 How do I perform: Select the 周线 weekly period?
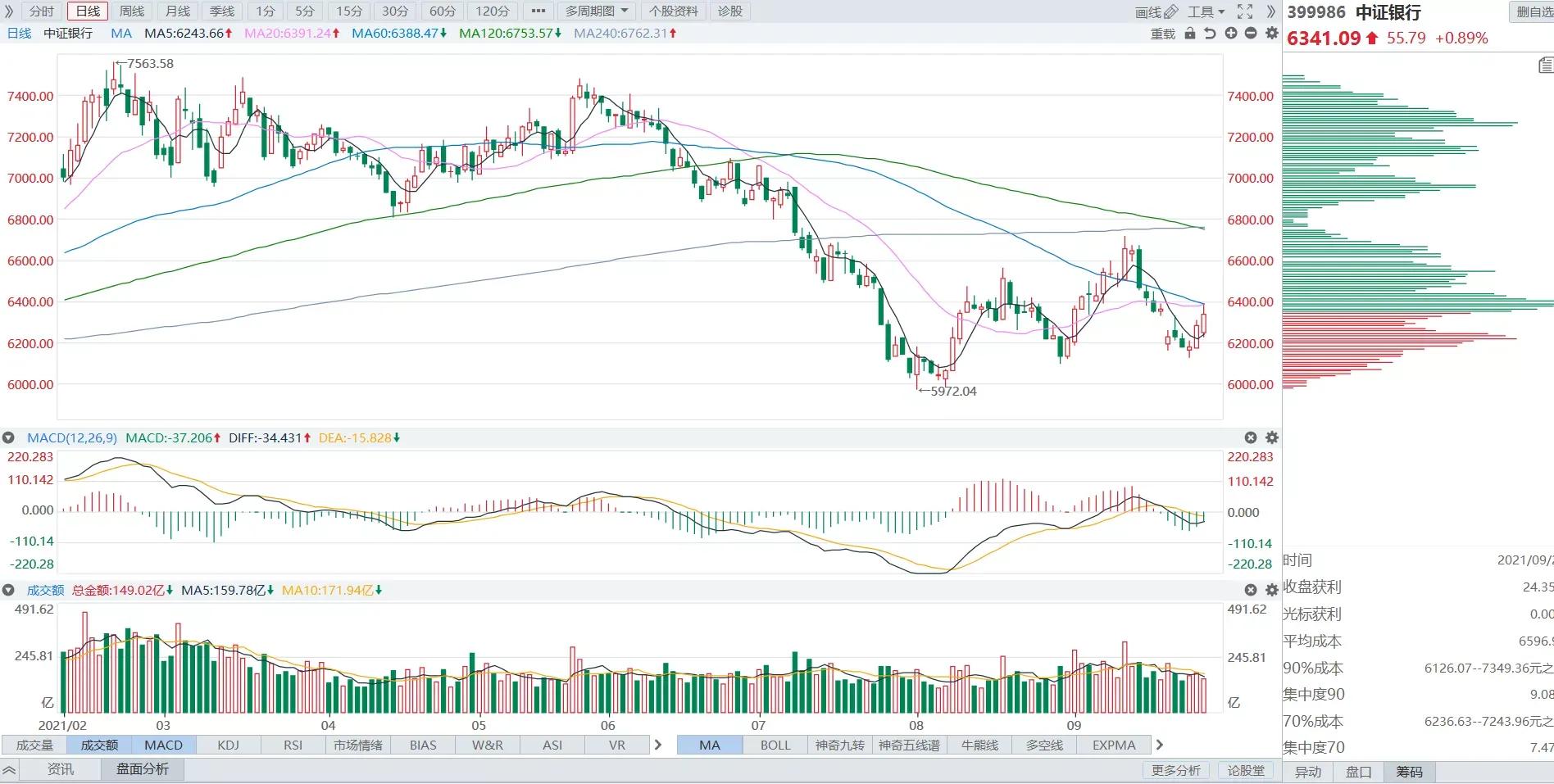(x=132, y=11)
